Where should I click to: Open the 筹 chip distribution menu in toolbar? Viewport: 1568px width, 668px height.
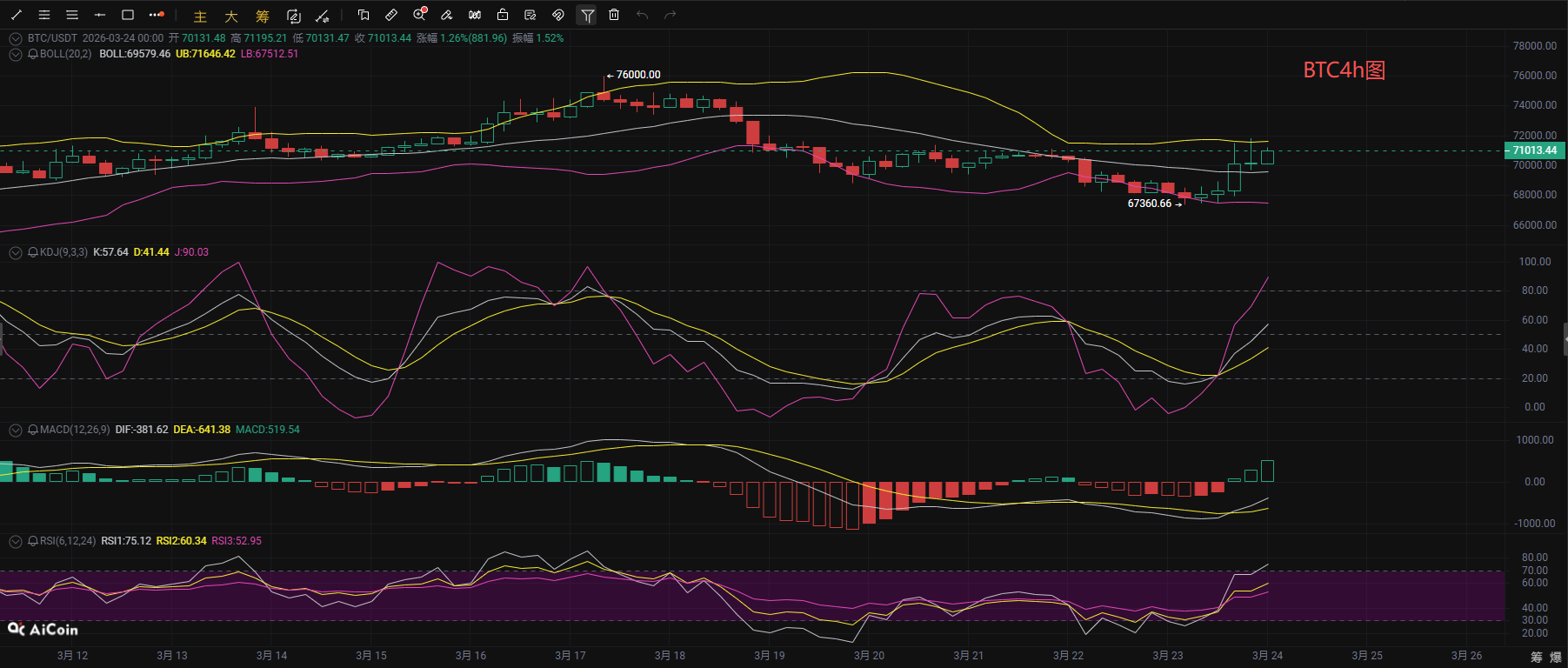tap(263, 16)
